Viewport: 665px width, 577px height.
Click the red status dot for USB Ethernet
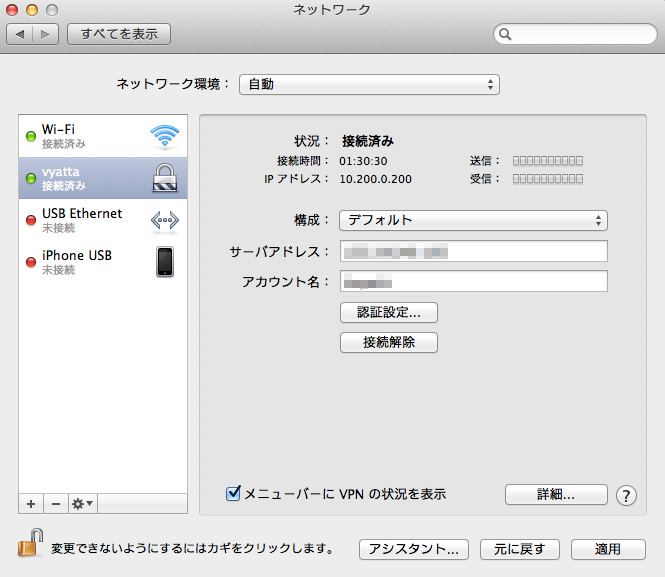(31, 220)
